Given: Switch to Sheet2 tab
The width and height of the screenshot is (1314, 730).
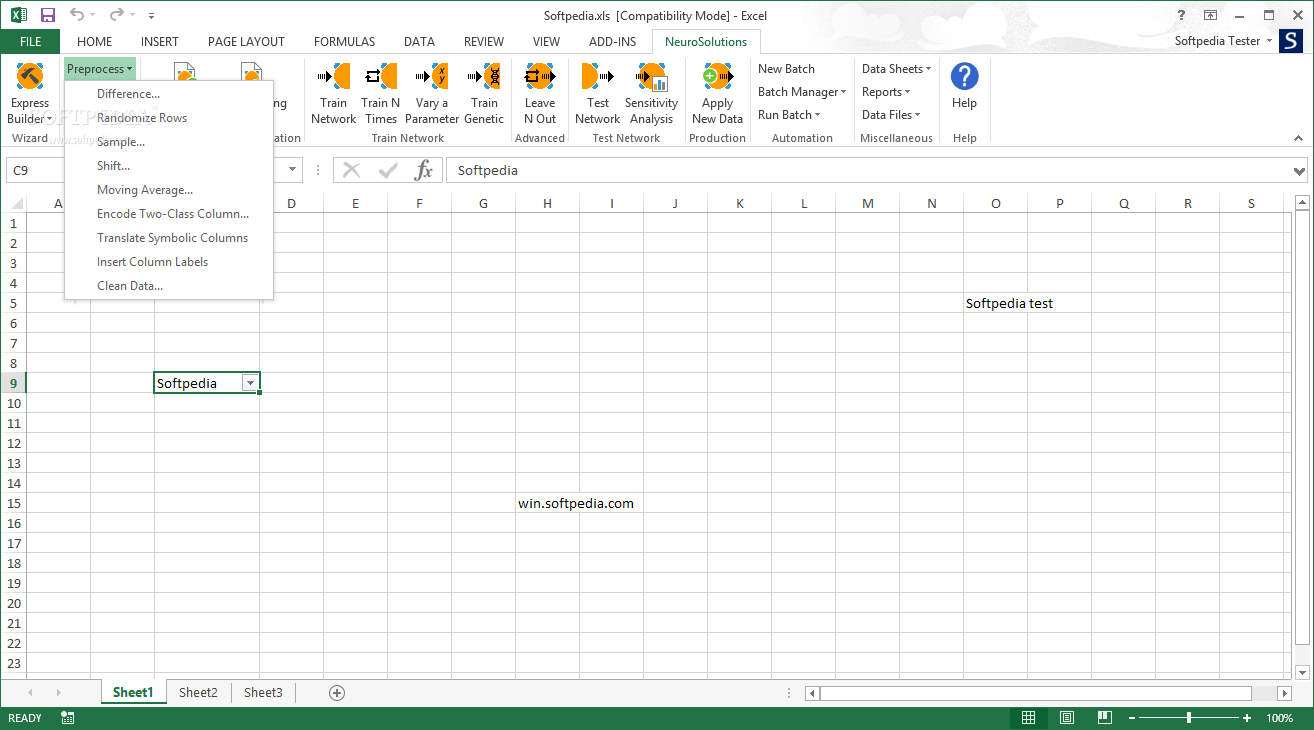Looking at the screenshot, I should (198, 692).
